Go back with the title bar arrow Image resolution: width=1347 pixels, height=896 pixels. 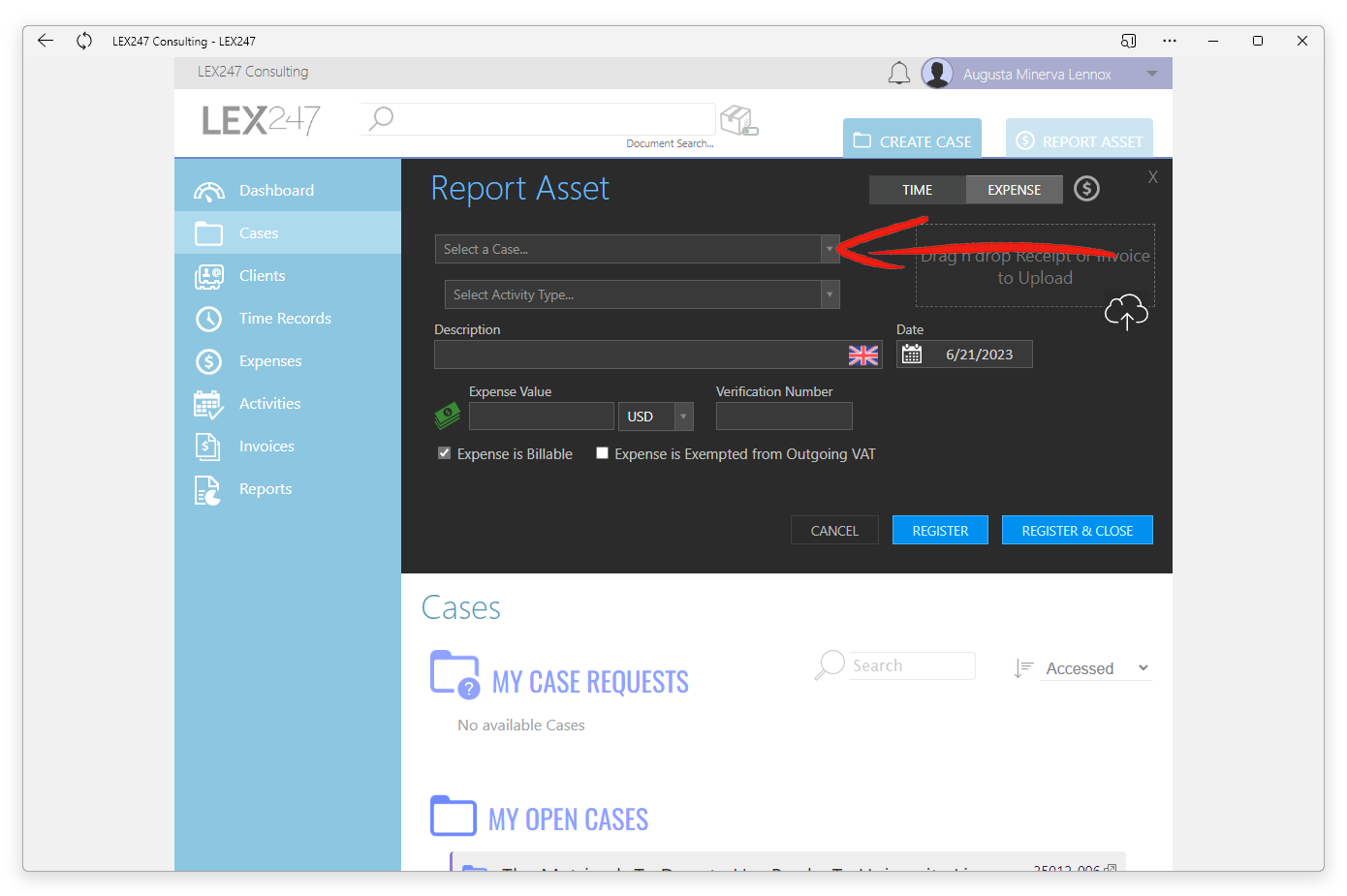(x=45, y=41)
